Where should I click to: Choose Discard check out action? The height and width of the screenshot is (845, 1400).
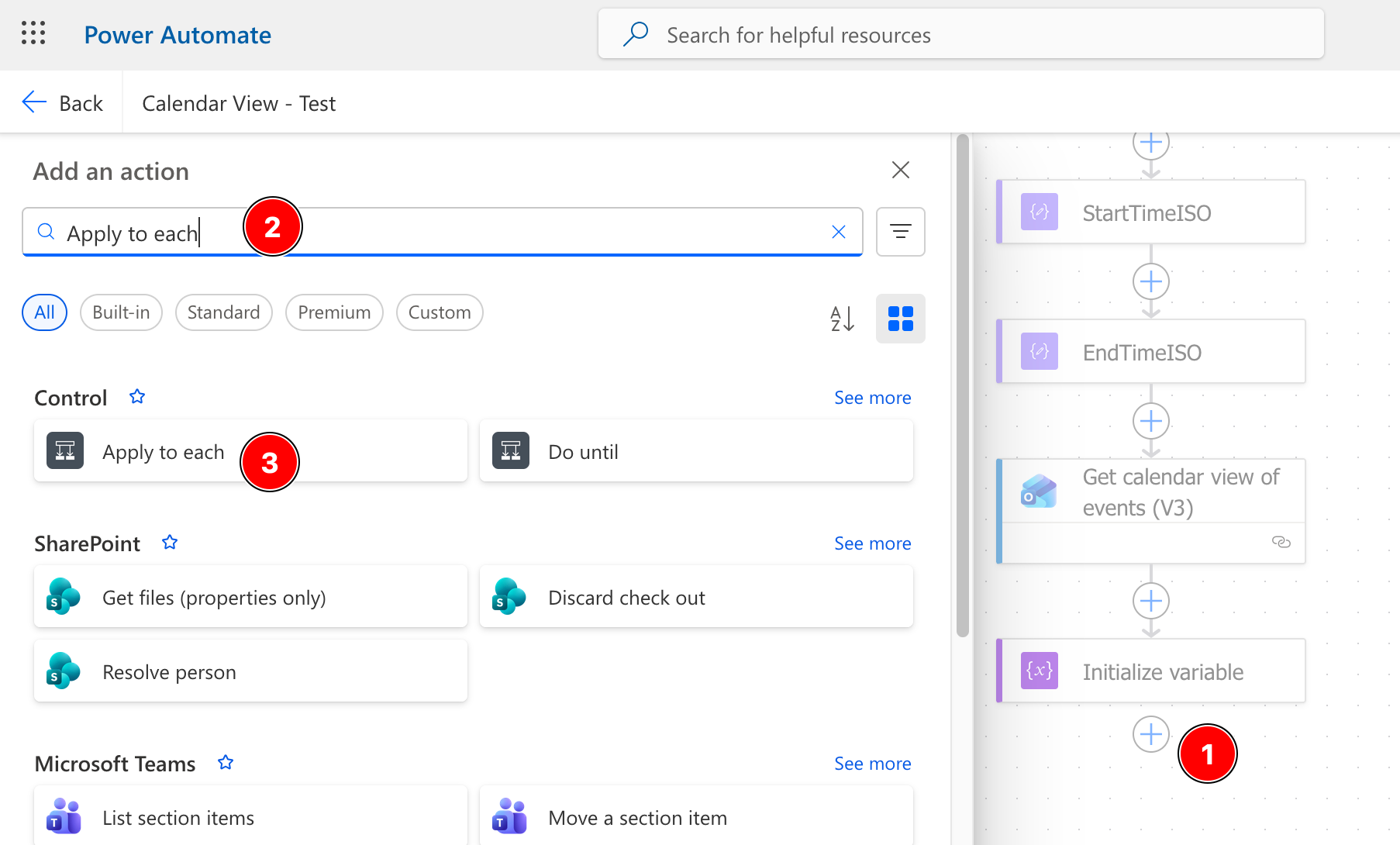point(696,597)
